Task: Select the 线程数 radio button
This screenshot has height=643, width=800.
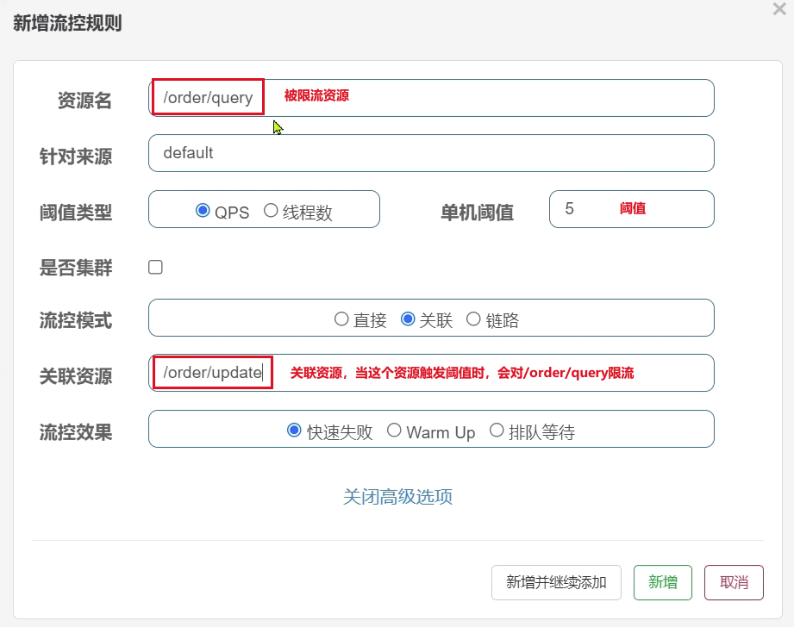Action: click(x=271, y=211)
